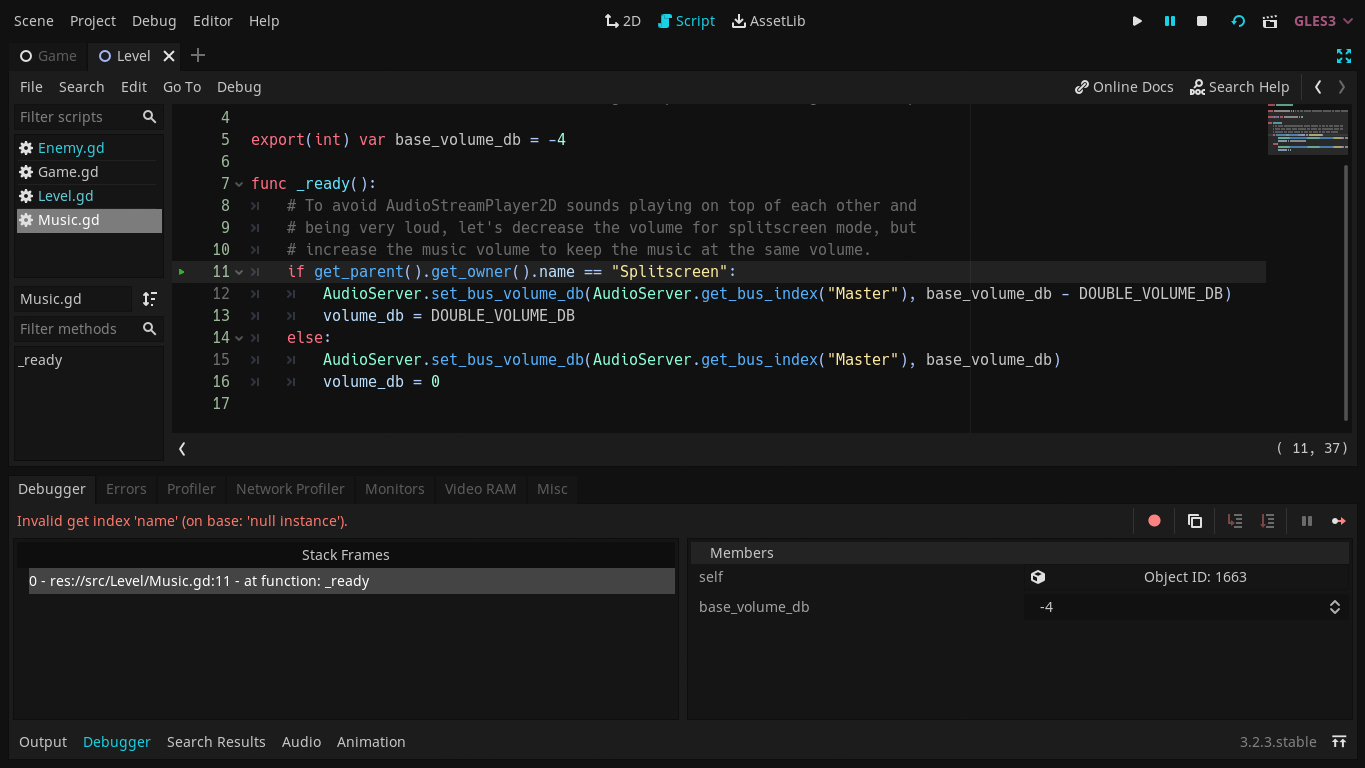
Task: Play the currently edited scene
Action: (1238, 21)
